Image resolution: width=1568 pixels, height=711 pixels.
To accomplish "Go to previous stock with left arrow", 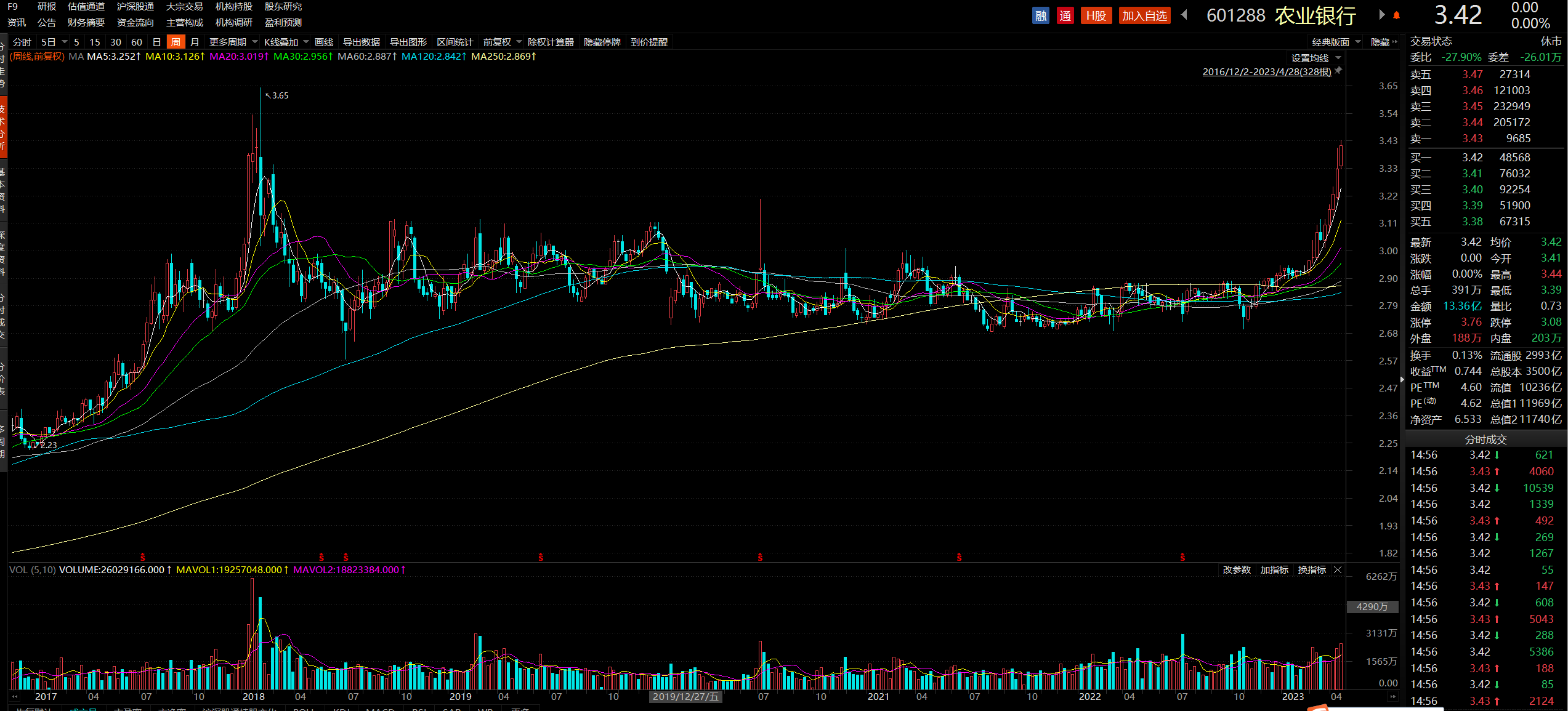I will point(1184,15).
